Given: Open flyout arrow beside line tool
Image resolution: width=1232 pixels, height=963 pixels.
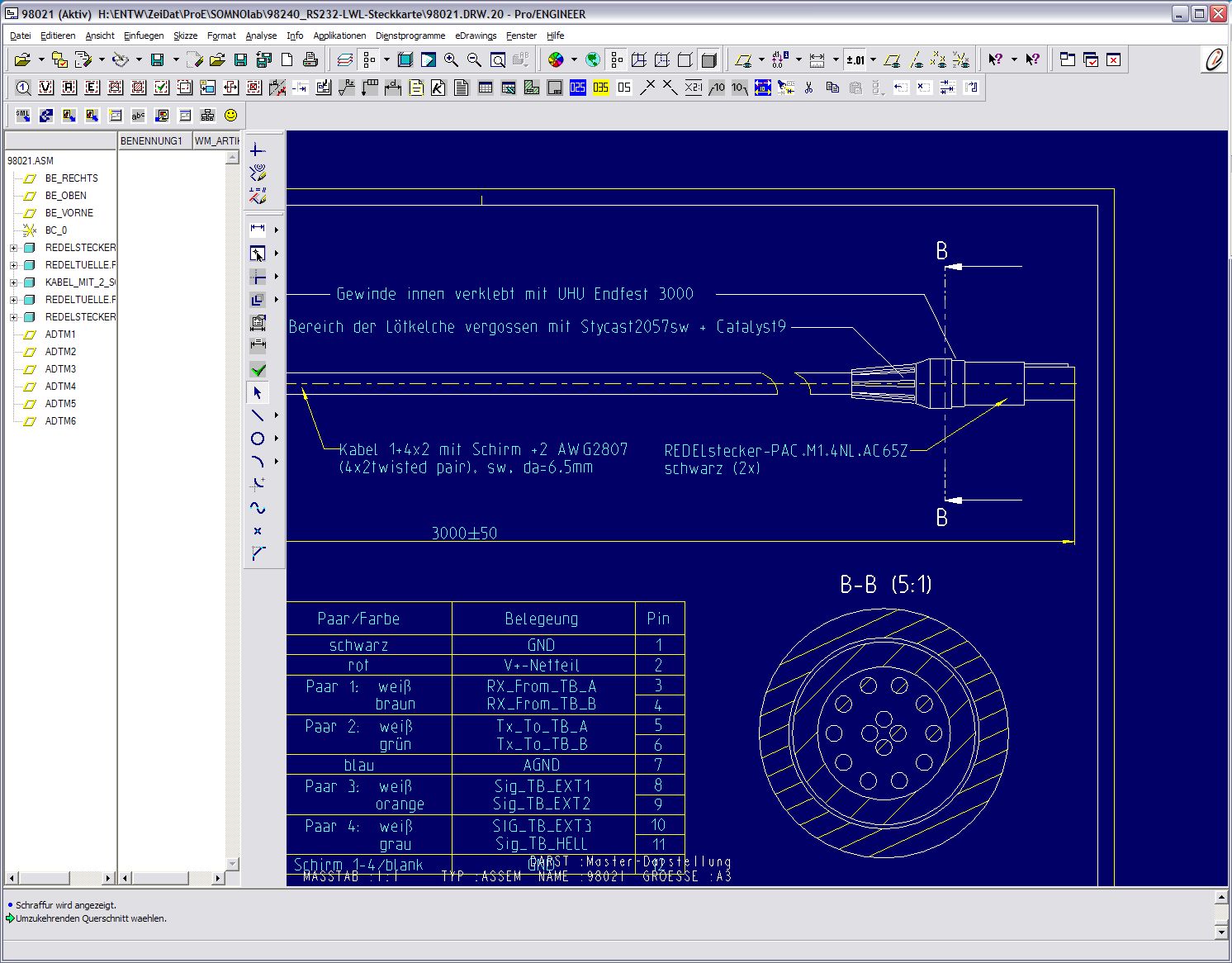Looking at the screenshot, I should [277, 415].
